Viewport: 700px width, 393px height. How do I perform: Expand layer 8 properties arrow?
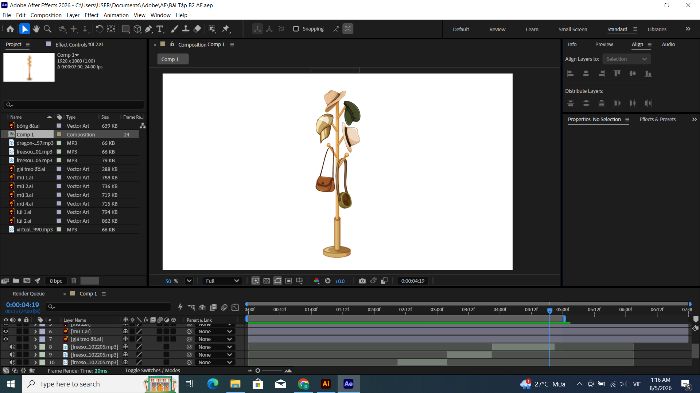click(x=36, y=347)
